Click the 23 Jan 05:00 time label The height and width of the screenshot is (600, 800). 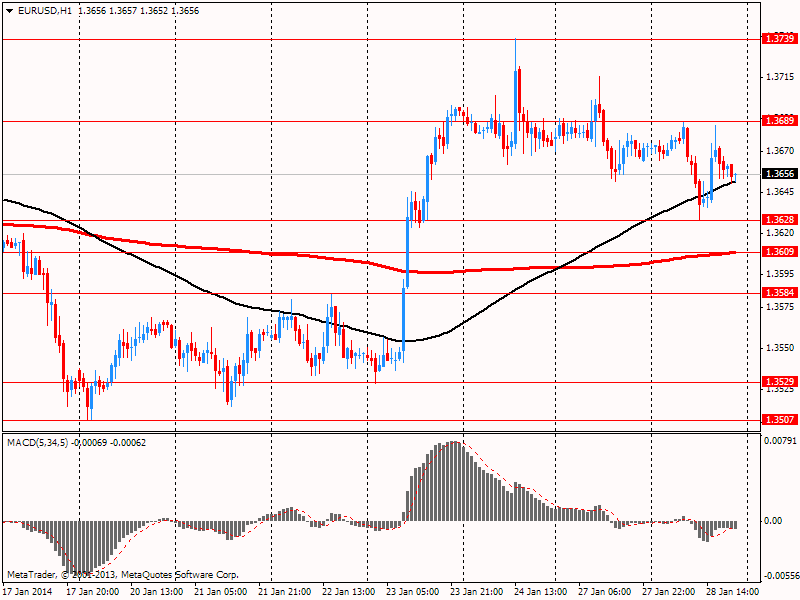coord(413,592)
